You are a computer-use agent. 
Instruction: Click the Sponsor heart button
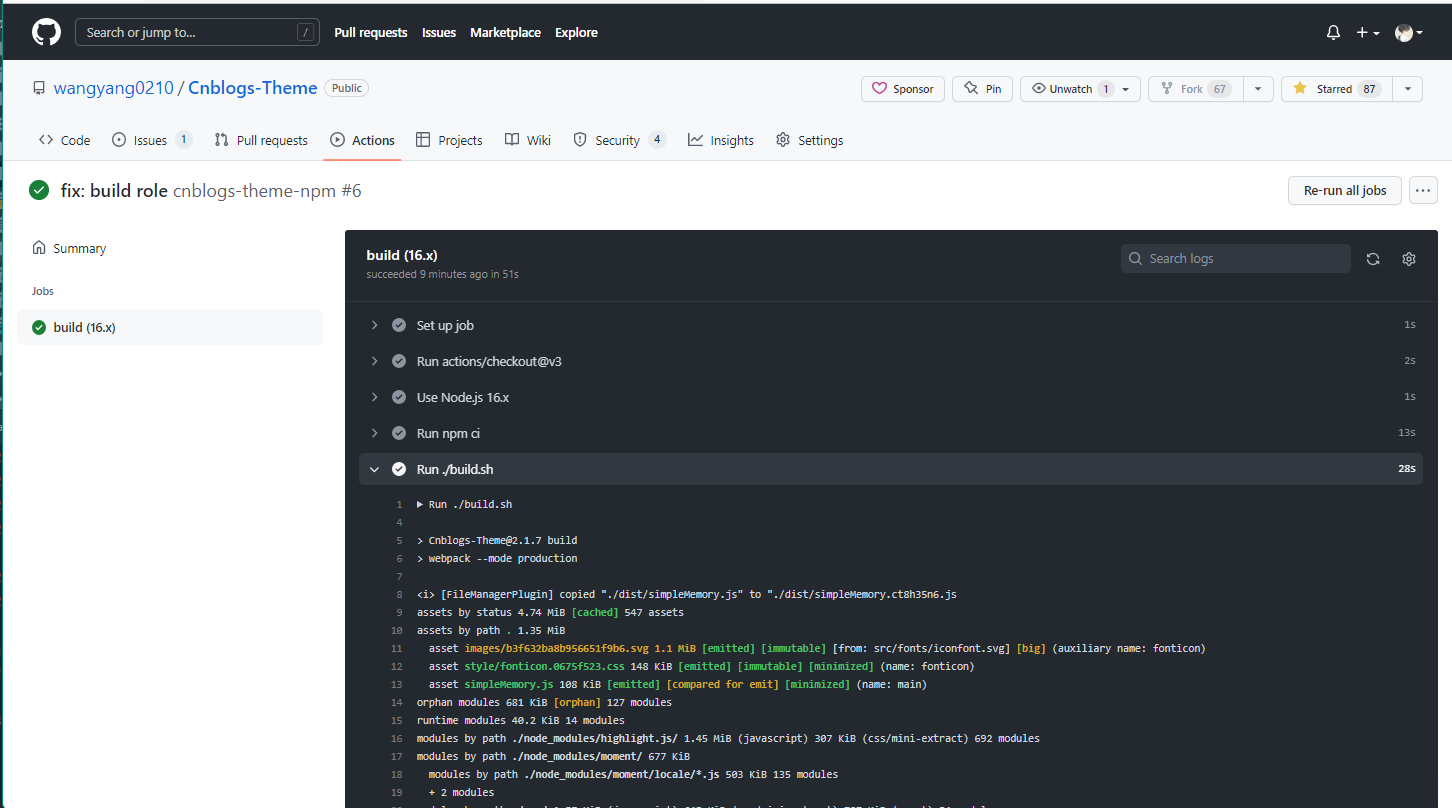pyautogui.click(x=902, y=89)
